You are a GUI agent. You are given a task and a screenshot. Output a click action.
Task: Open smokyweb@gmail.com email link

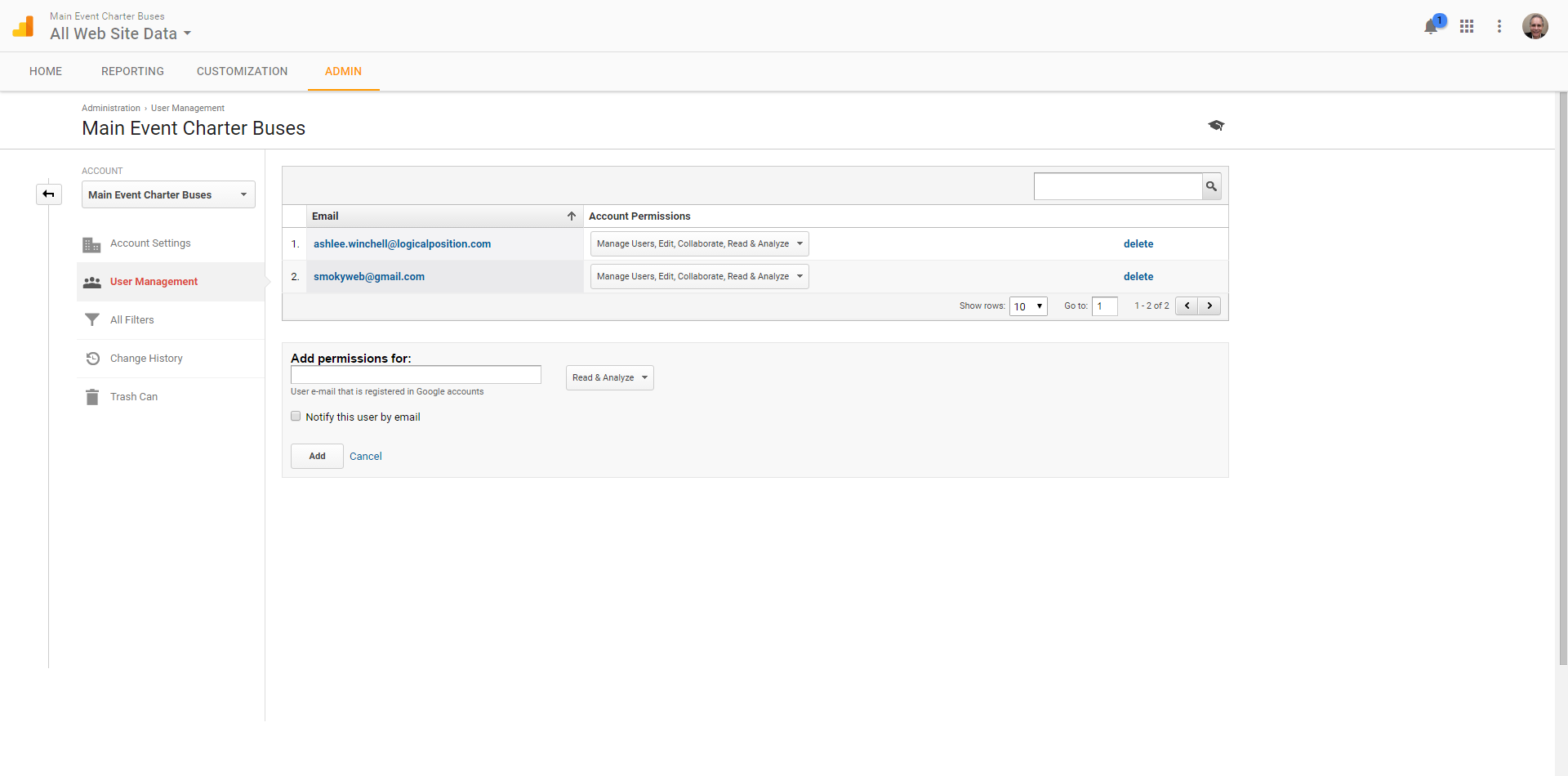(369, 276)
